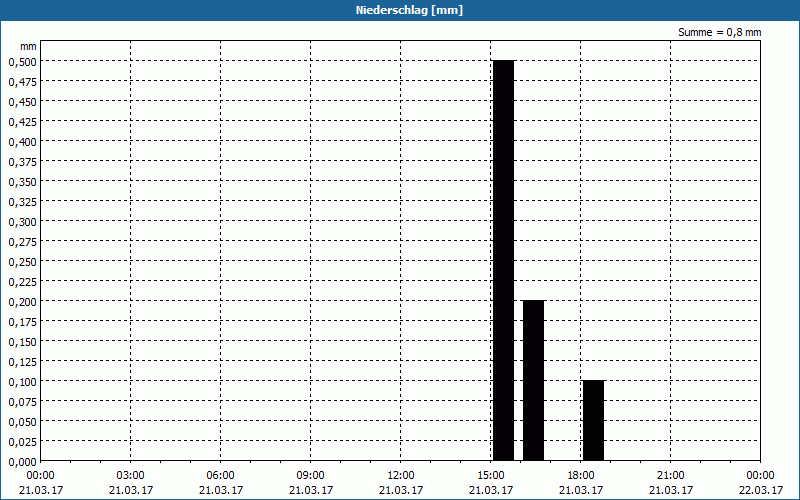Select the 21:00 time axis label
800x500 pixels.
(671, 475)
